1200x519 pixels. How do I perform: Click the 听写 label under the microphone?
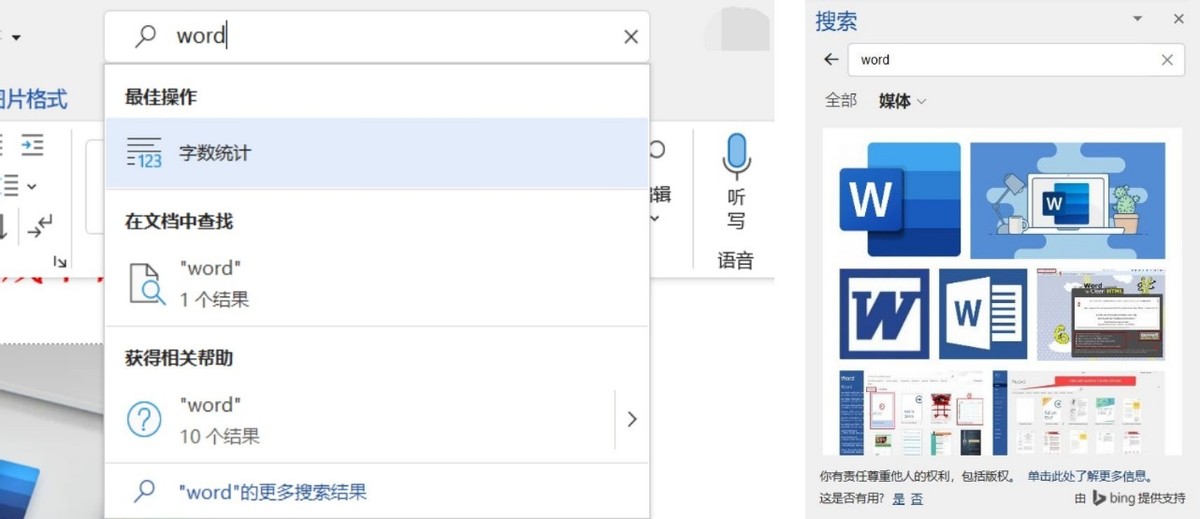tap(737, 209)
